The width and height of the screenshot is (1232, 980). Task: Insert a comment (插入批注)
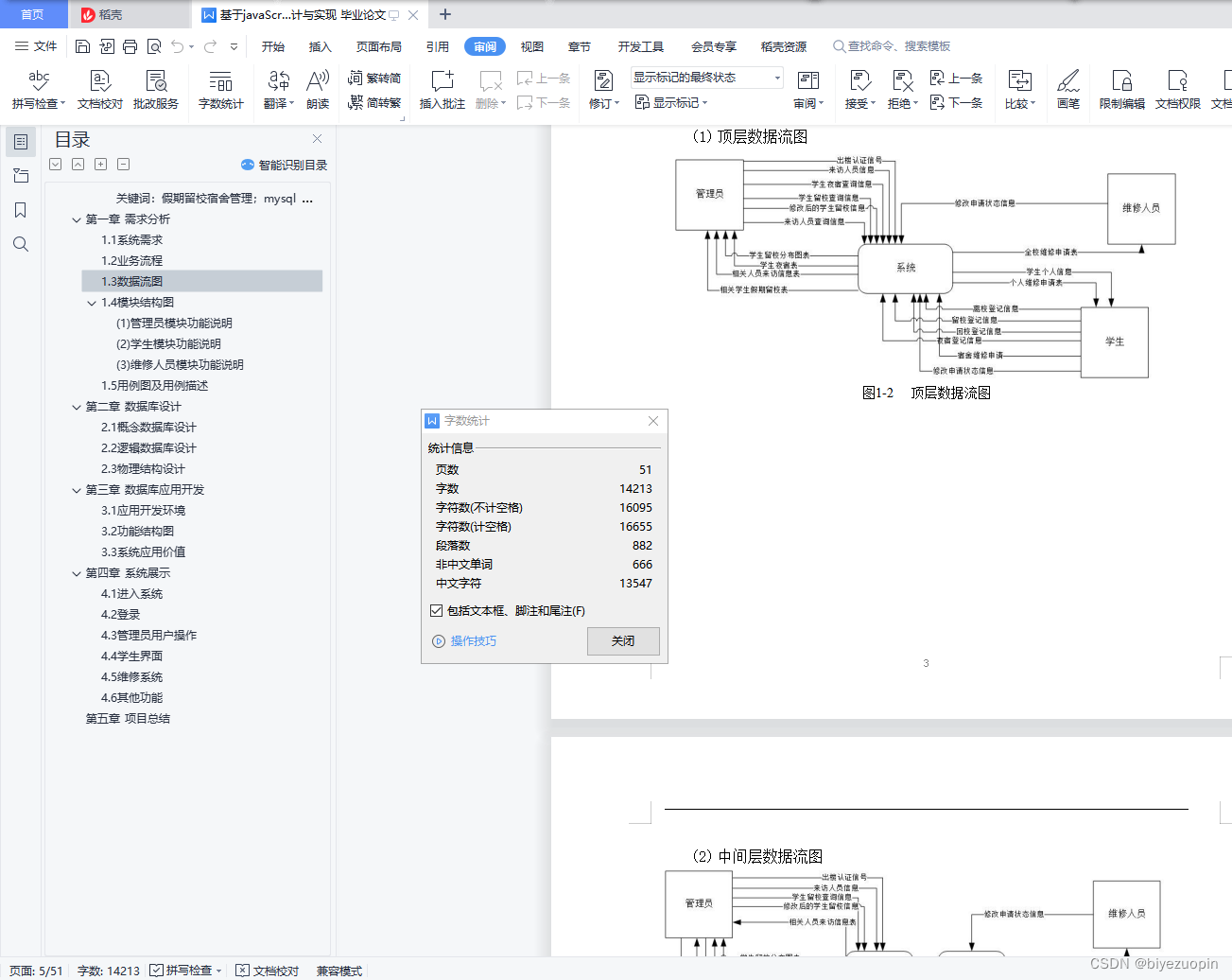(x=442, y=90)
